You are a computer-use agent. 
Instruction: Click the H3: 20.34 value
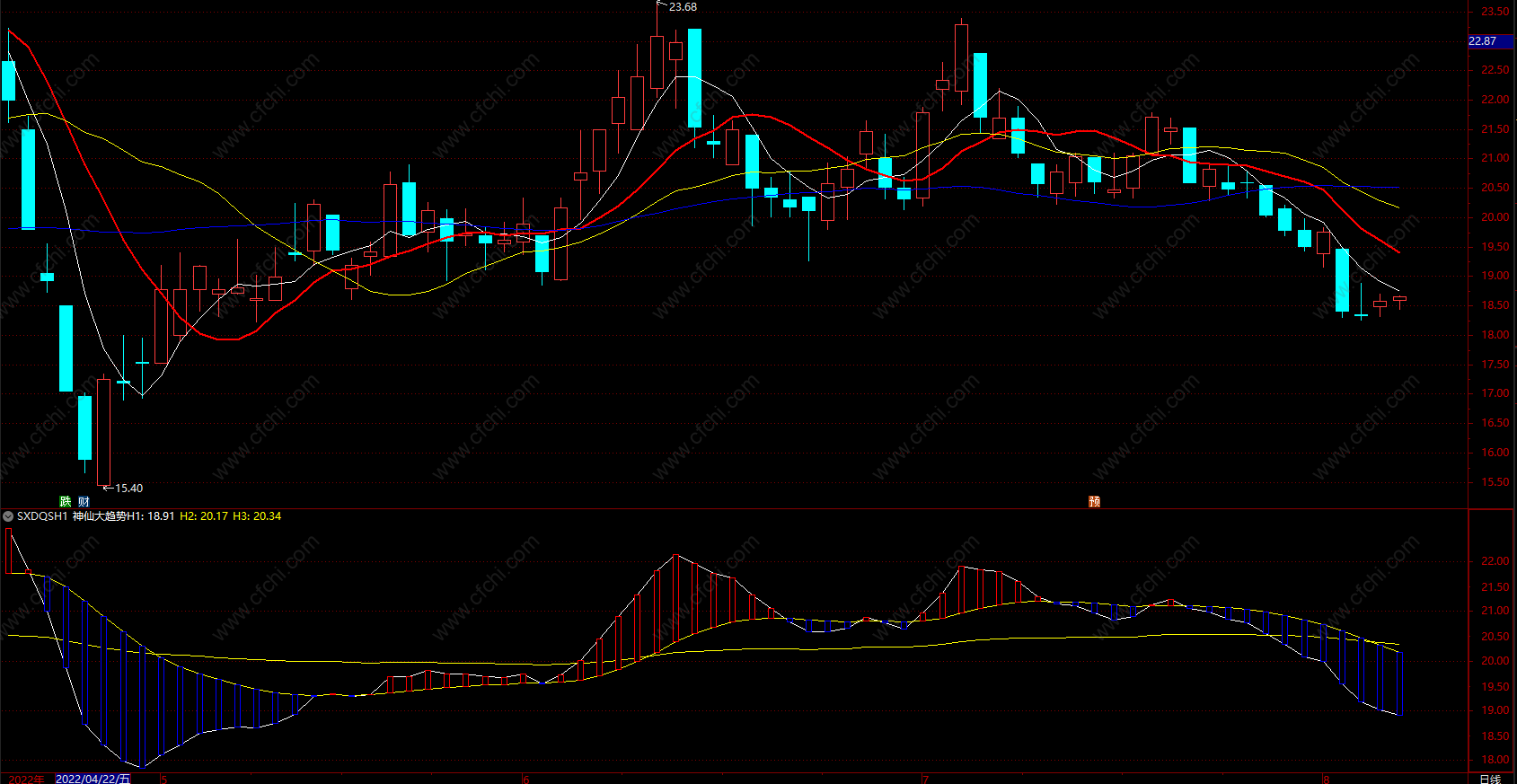tap(257, 516)
